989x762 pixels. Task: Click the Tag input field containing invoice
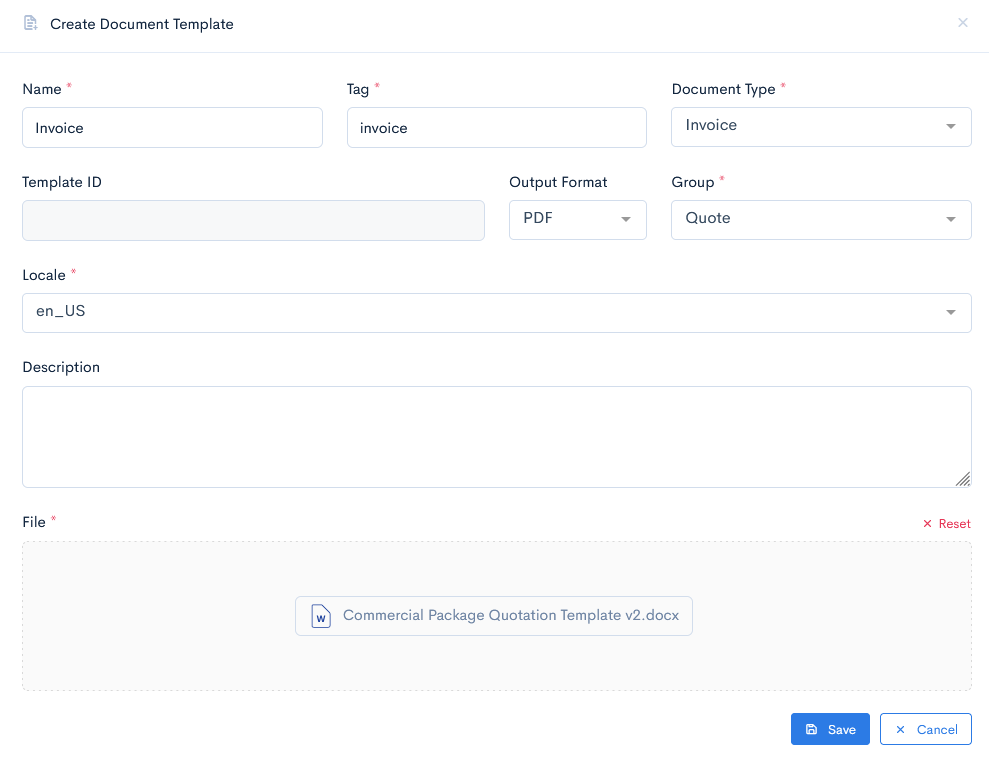[x=497, y=127]
